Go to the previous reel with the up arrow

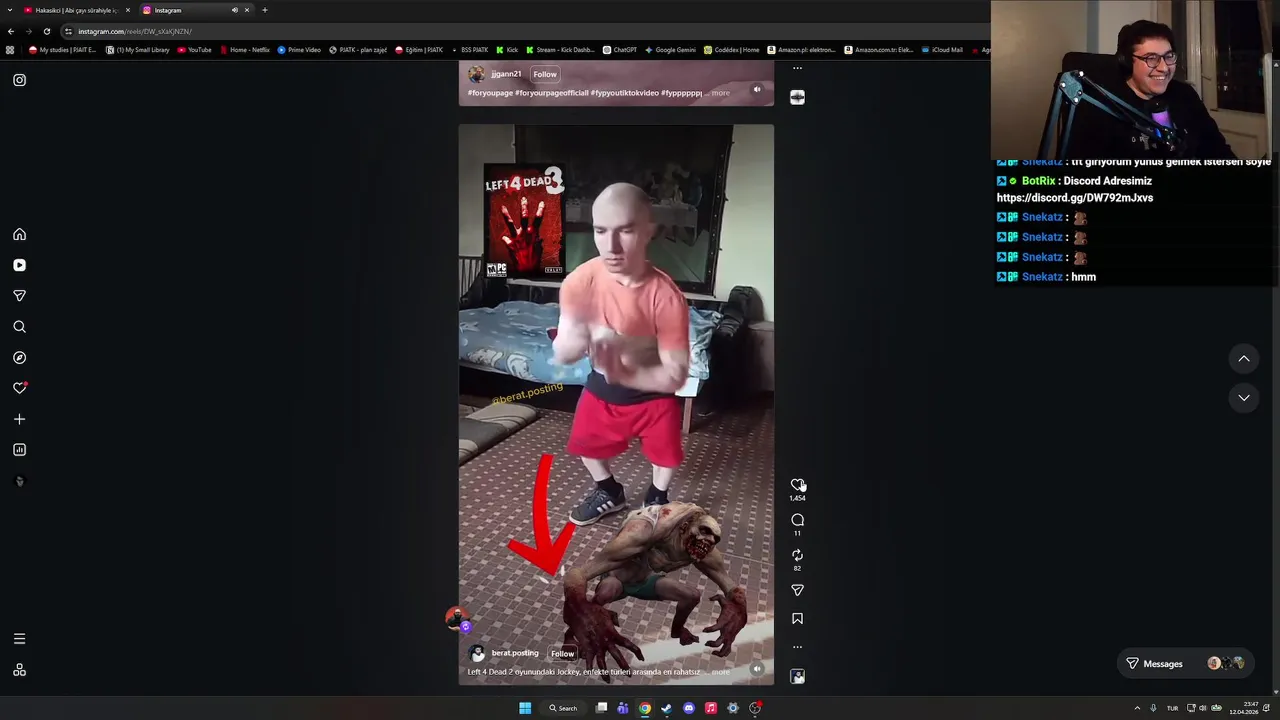tap(1244, 358)
